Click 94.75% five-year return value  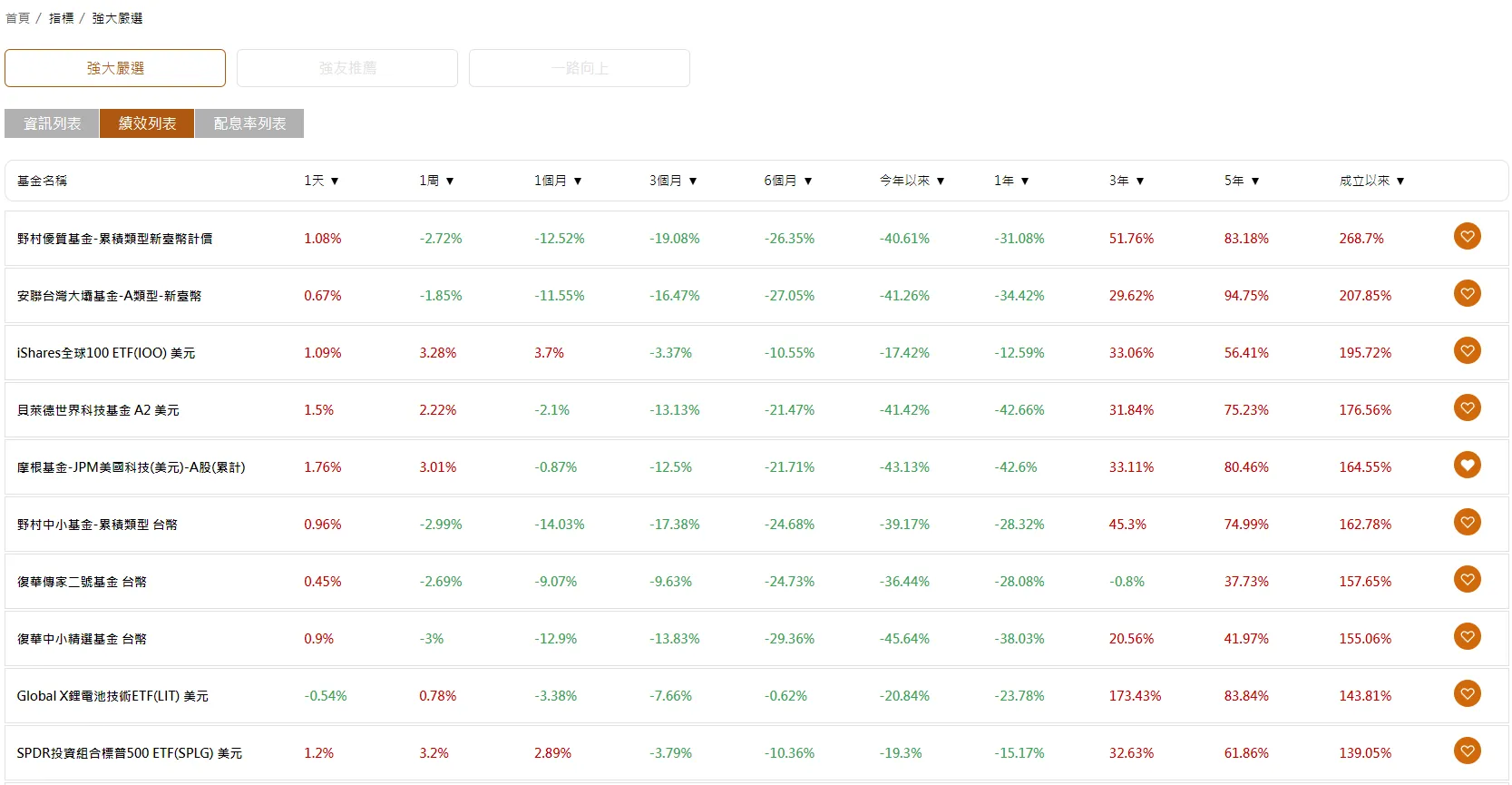(x=1246, y=296)
